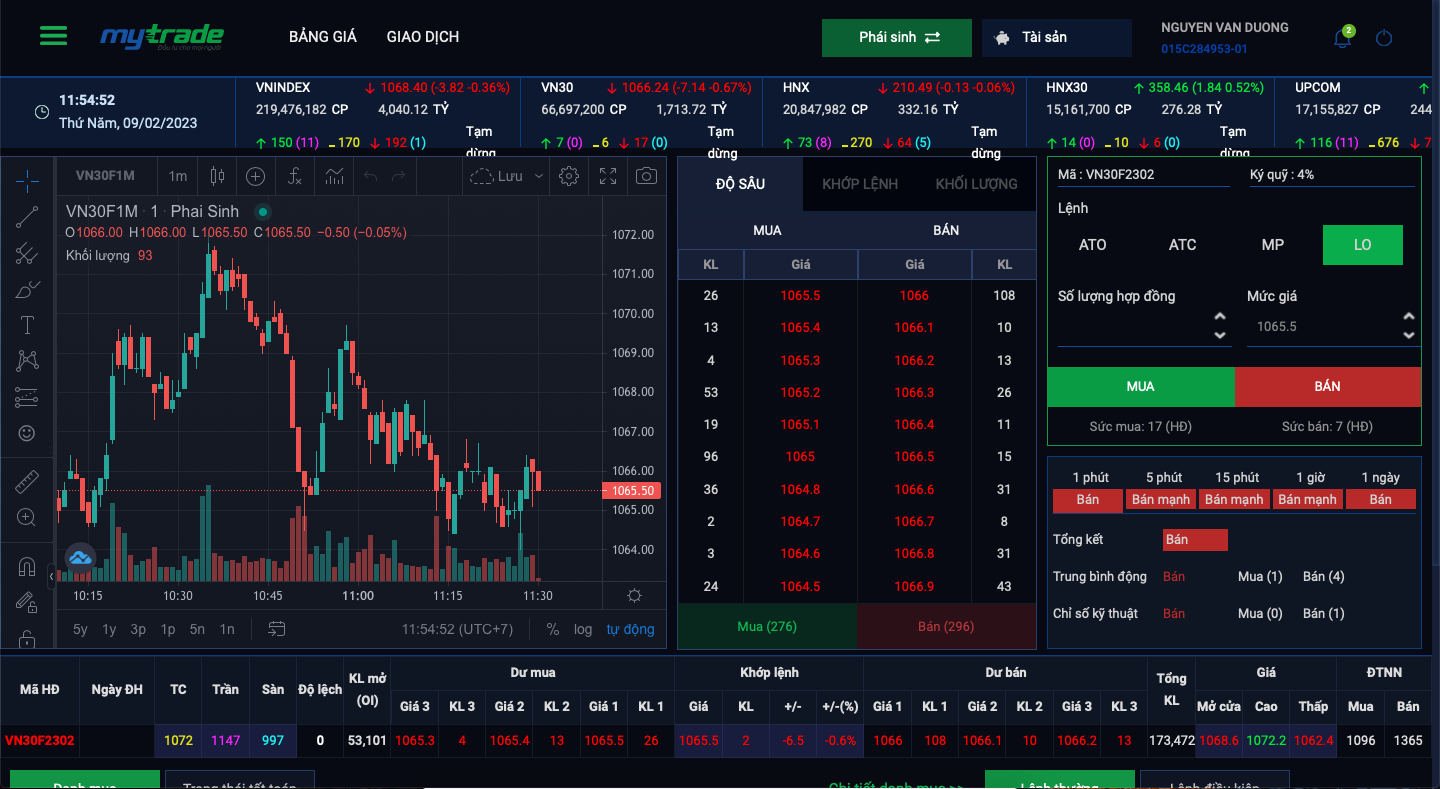Click the Phái sinh button

(x=897, y=38)
